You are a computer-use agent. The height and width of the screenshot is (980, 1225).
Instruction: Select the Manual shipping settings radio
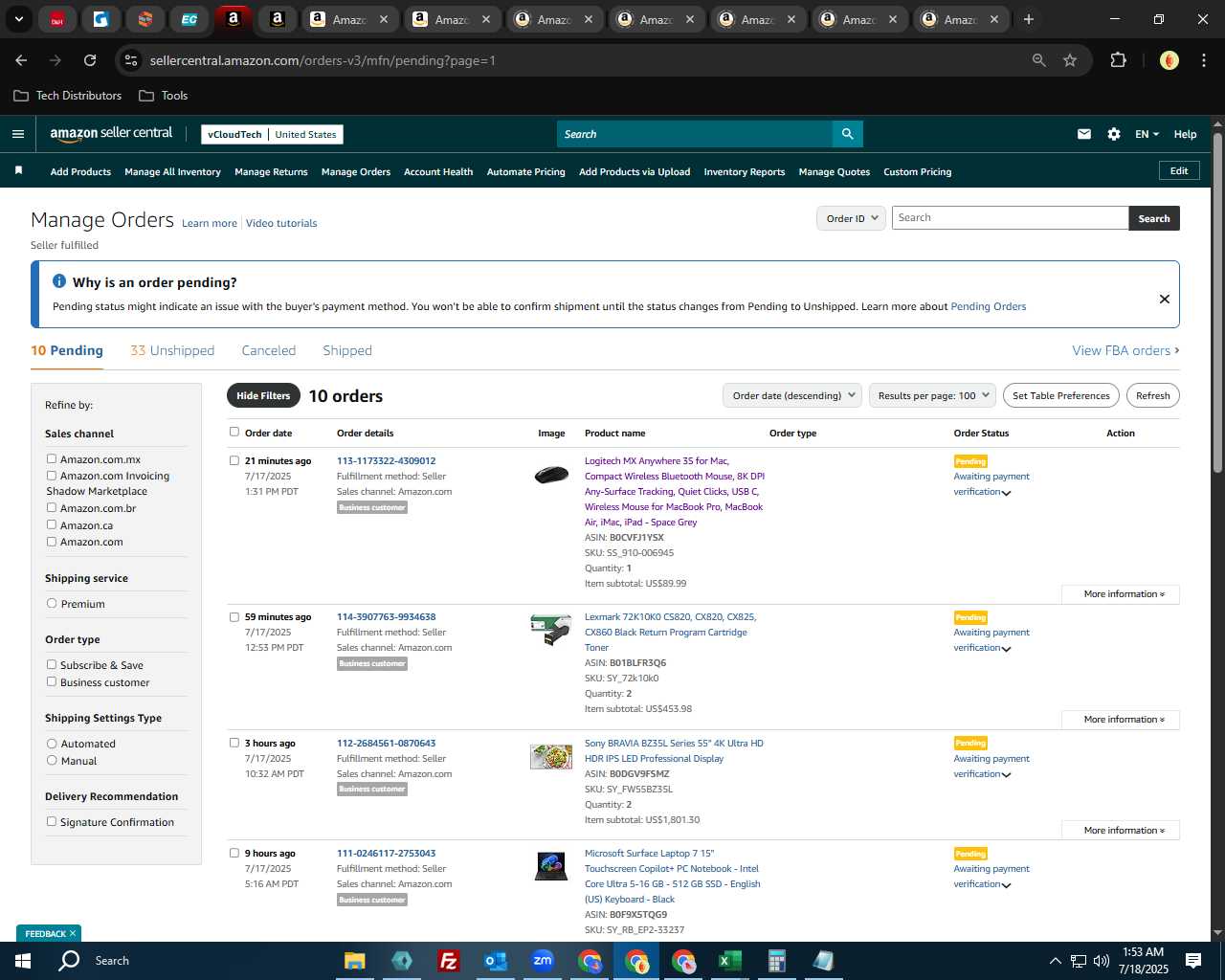pyautogui.click(x=52, y=761)
